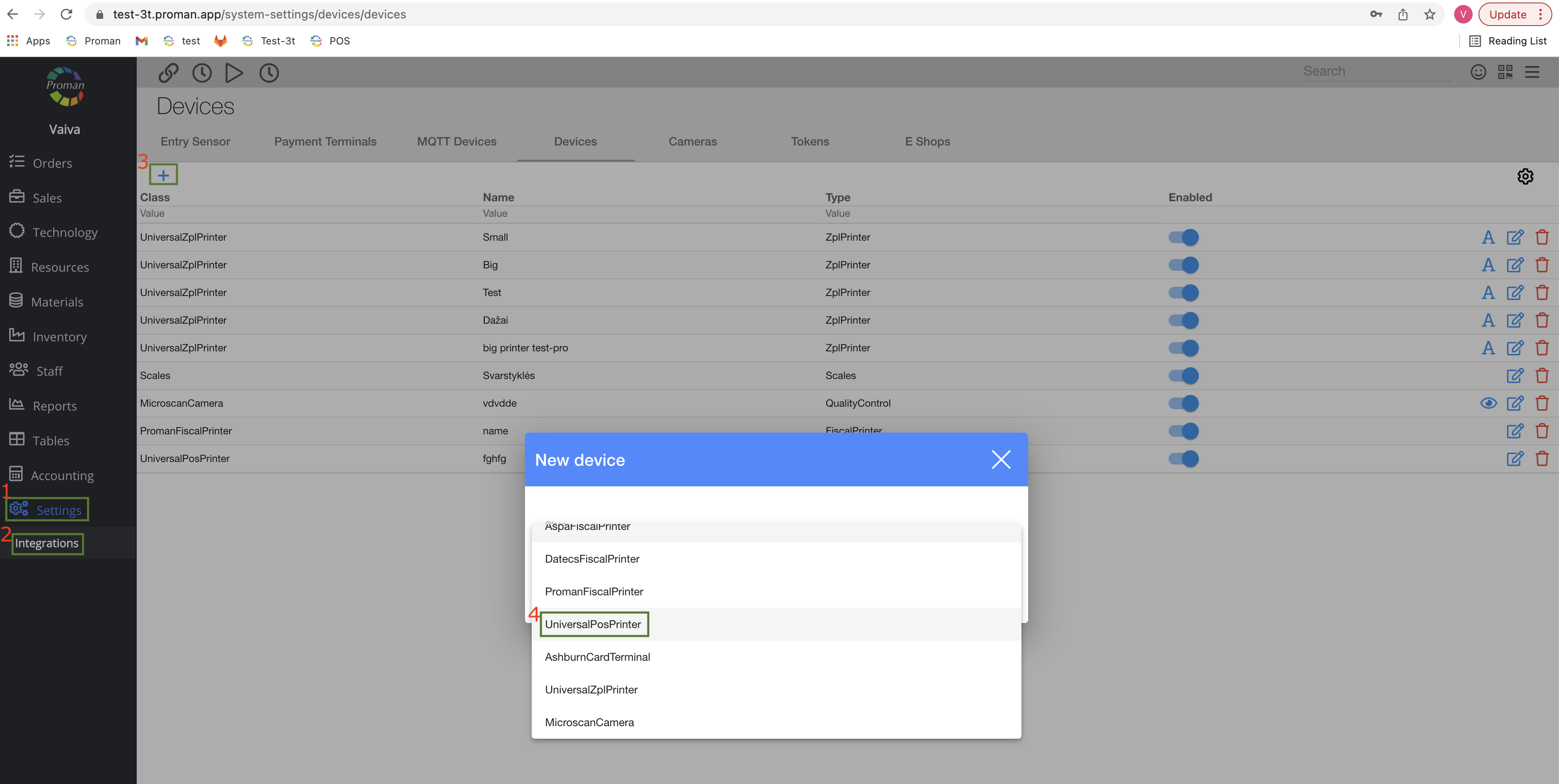
Task: Click the smiley face icon in header
Action: pos(1478,72)
